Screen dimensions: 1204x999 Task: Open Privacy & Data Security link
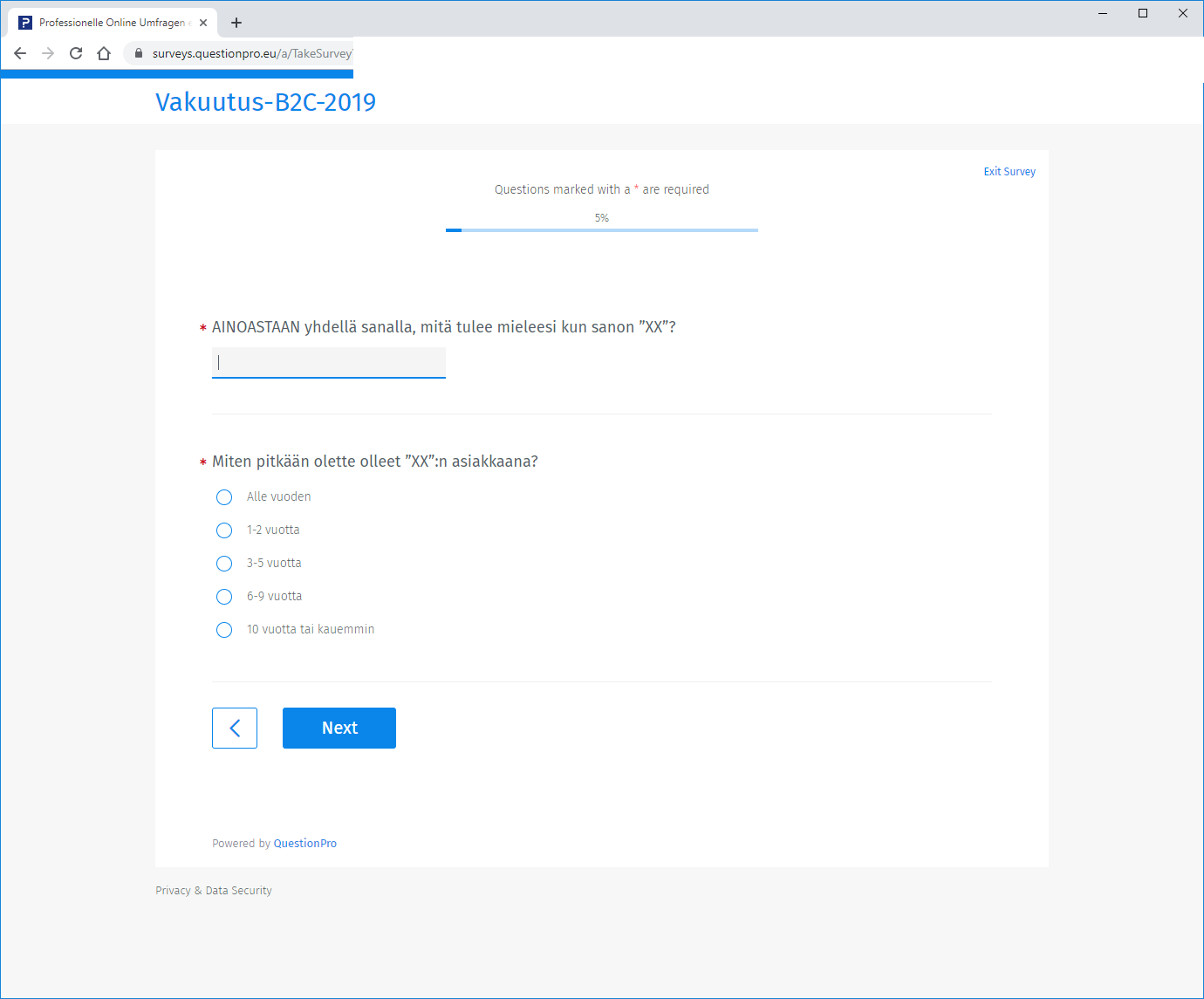point(214,891)
